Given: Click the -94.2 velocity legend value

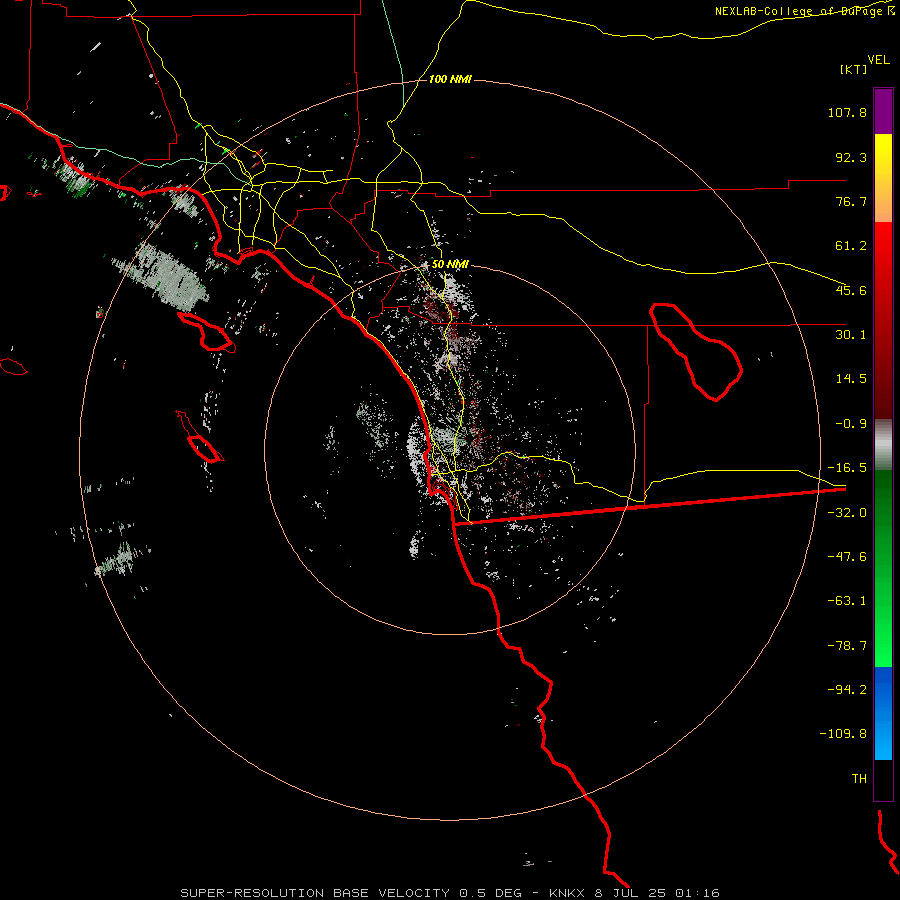Looking at the screenshot, I should (x=847, y=689).
